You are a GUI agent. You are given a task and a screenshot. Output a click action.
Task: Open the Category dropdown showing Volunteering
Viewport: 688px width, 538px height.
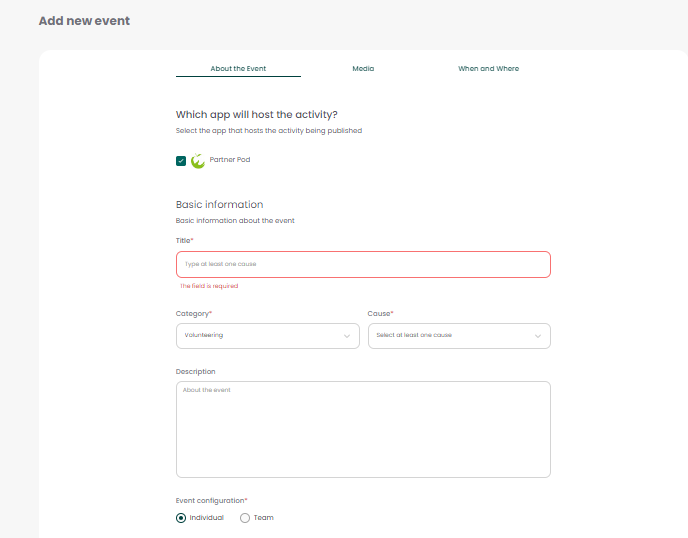pyautogui.click(x=267, y=336)
